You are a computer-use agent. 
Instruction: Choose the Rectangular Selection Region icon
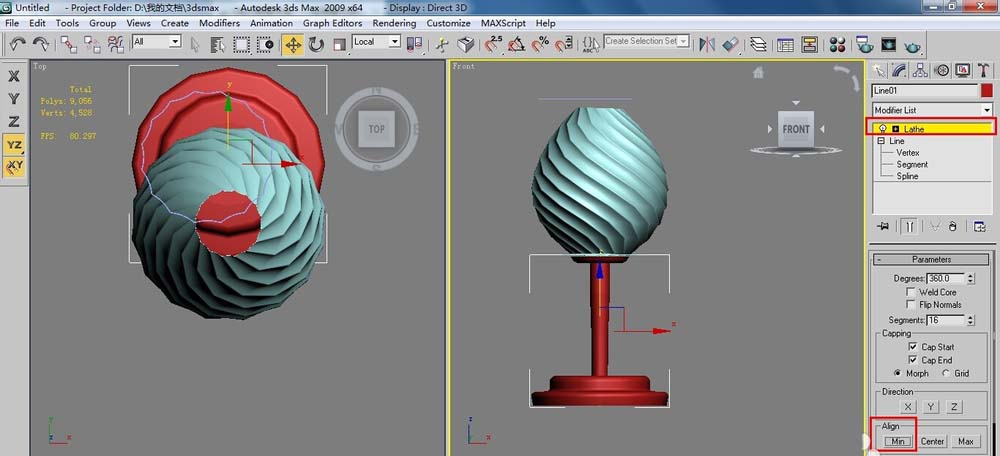tap(241, 45)
